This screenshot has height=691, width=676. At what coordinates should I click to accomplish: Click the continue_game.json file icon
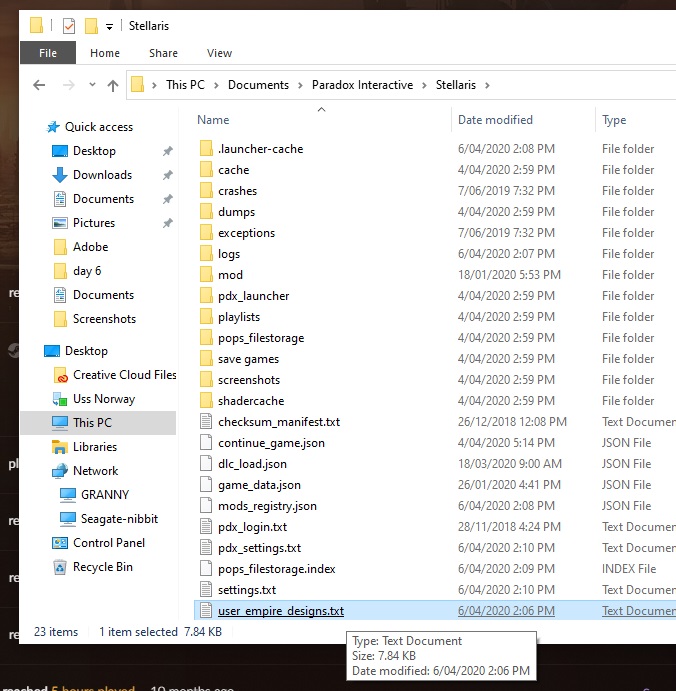pos(206,443)
